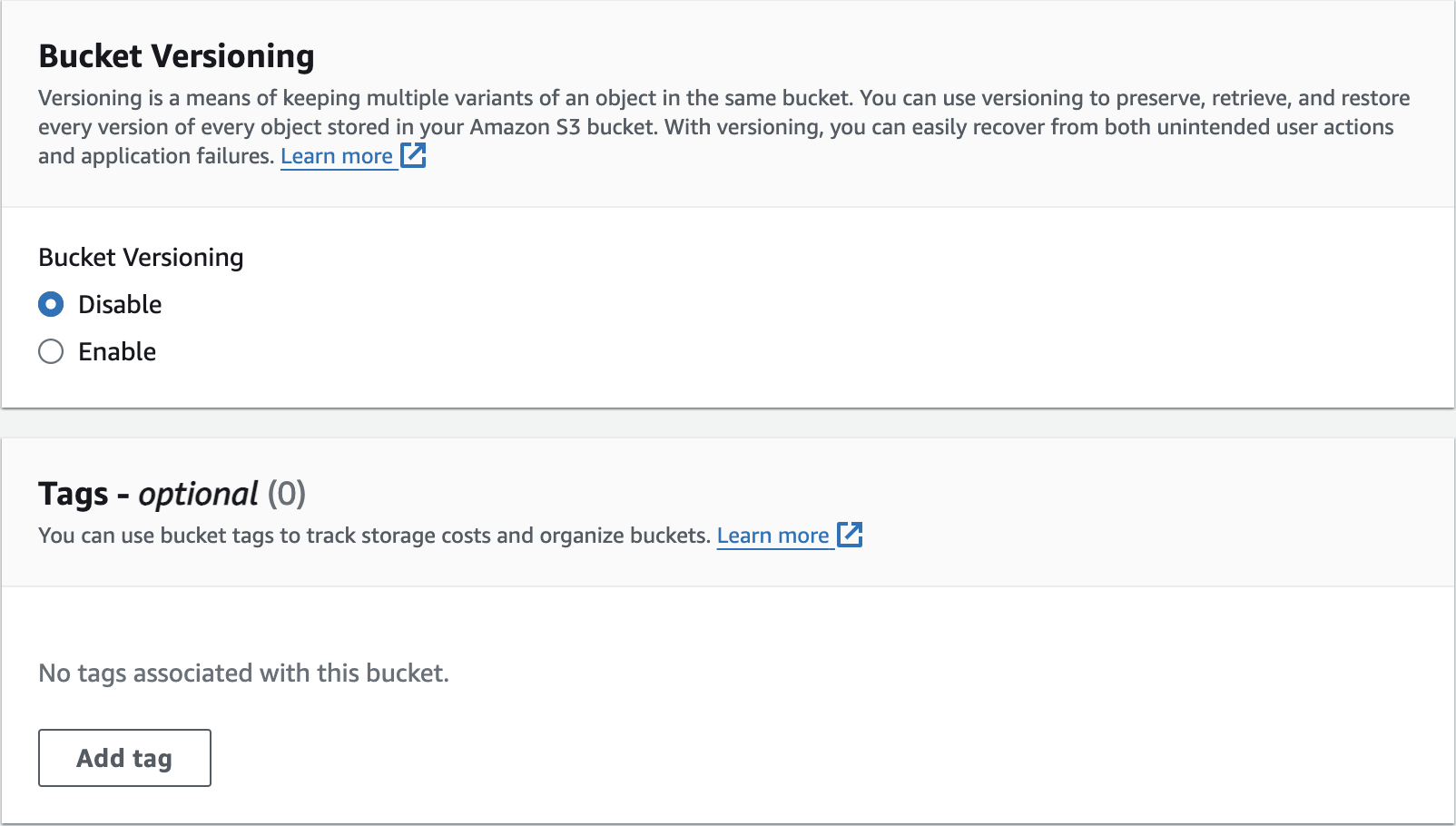This screenshot has height=826, width=1456.
Task: Open external link icon in Bucket Versioning description
Action: (414, 156)
